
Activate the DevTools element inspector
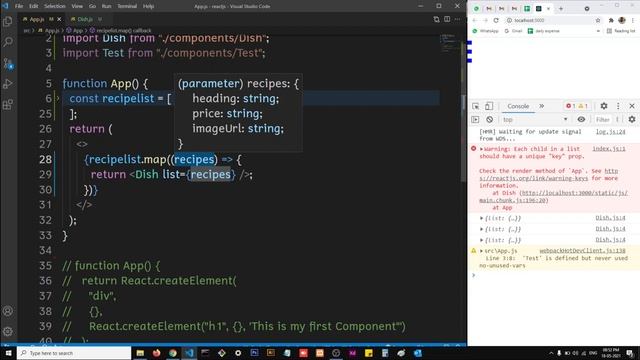point(476,106)
